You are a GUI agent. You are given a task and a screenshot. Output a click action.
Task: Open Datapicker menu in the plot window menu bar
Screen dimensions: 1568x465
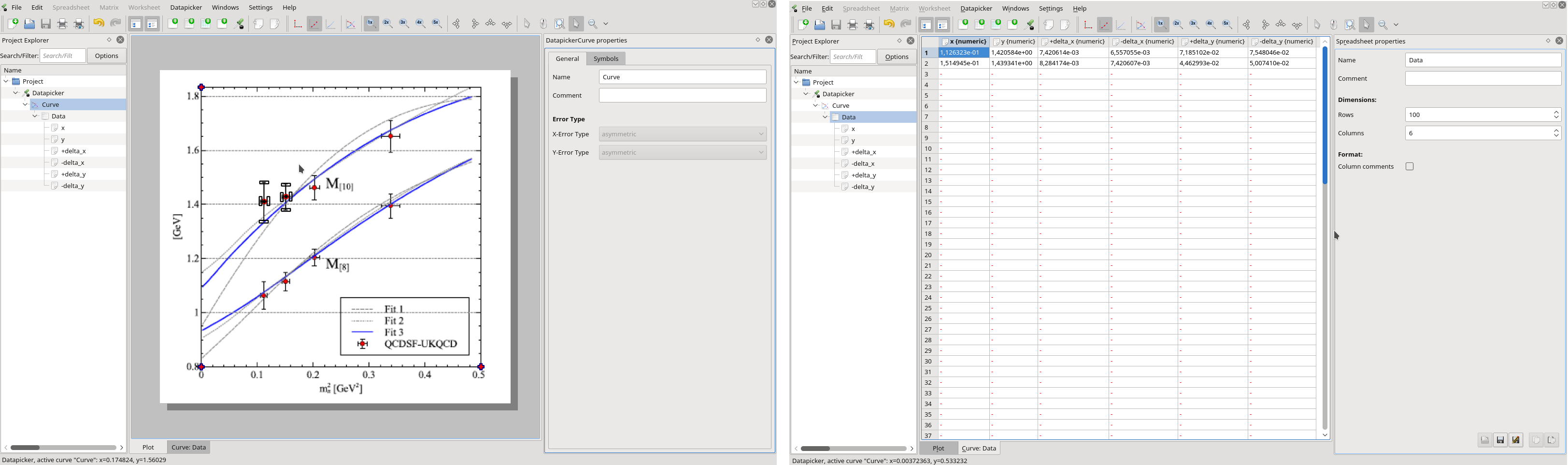point(185,8)
